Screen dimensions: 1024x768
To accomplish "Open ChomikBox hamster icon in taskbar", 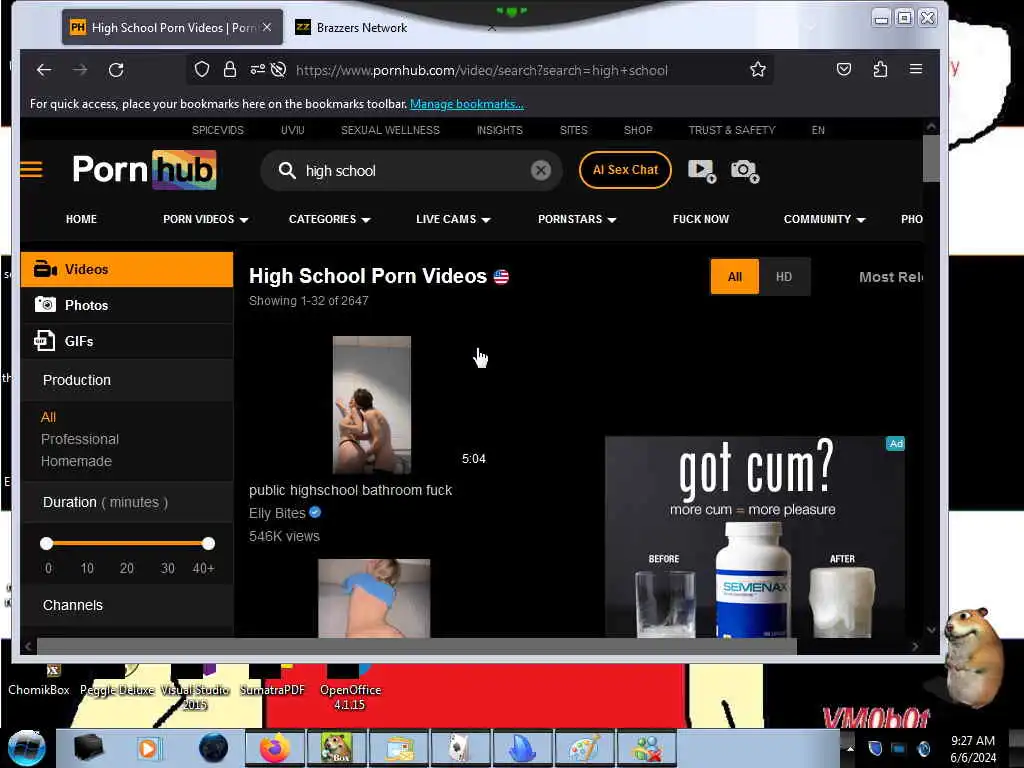I will coord(336,748).
